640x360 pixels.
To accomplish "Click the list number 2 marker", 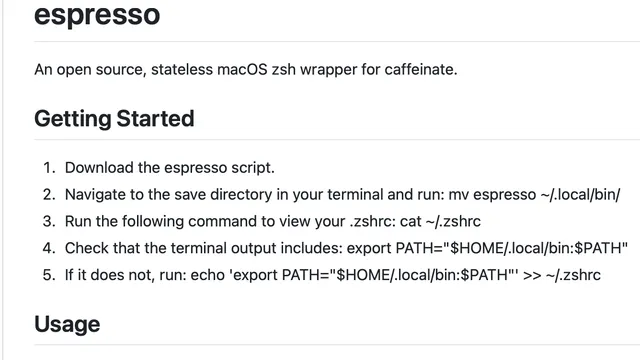I will 49,195.
